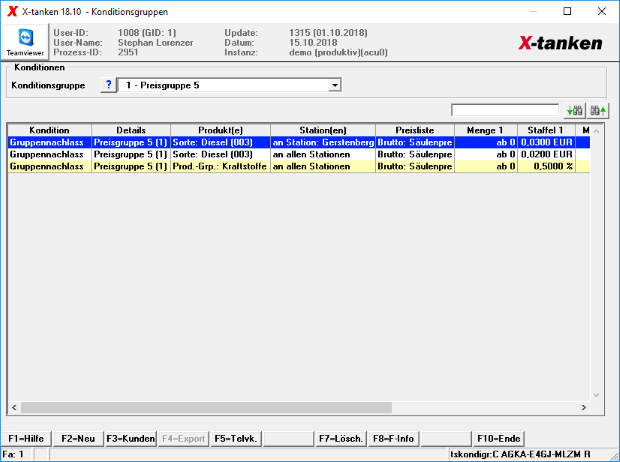Open the Konditionsgruppe dropdown arrow
The width and height of the screenshot is (620, 462).
pos(335,85)
